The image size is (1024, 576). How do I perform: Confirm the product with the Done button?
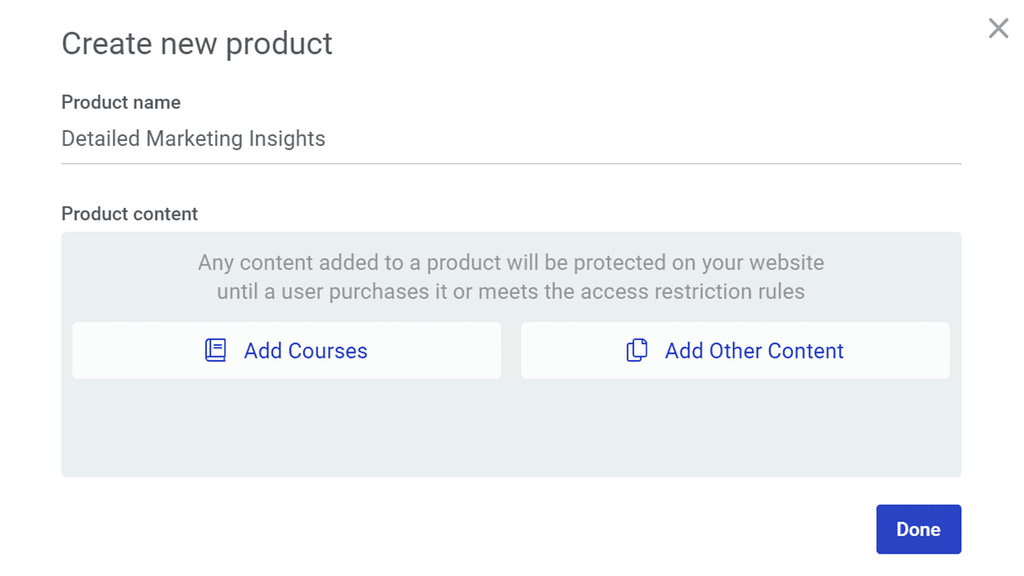[x=918, y=529]
